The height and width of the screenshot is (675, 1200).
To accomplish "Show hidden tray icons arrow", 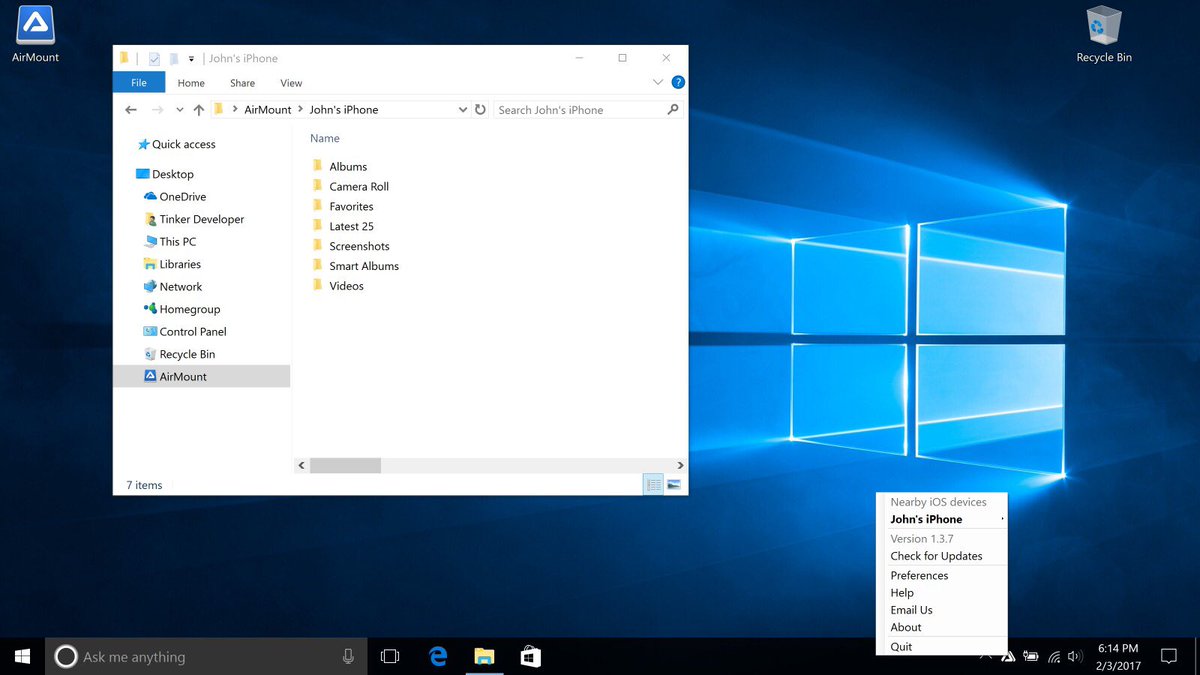I will pos(986,656).
